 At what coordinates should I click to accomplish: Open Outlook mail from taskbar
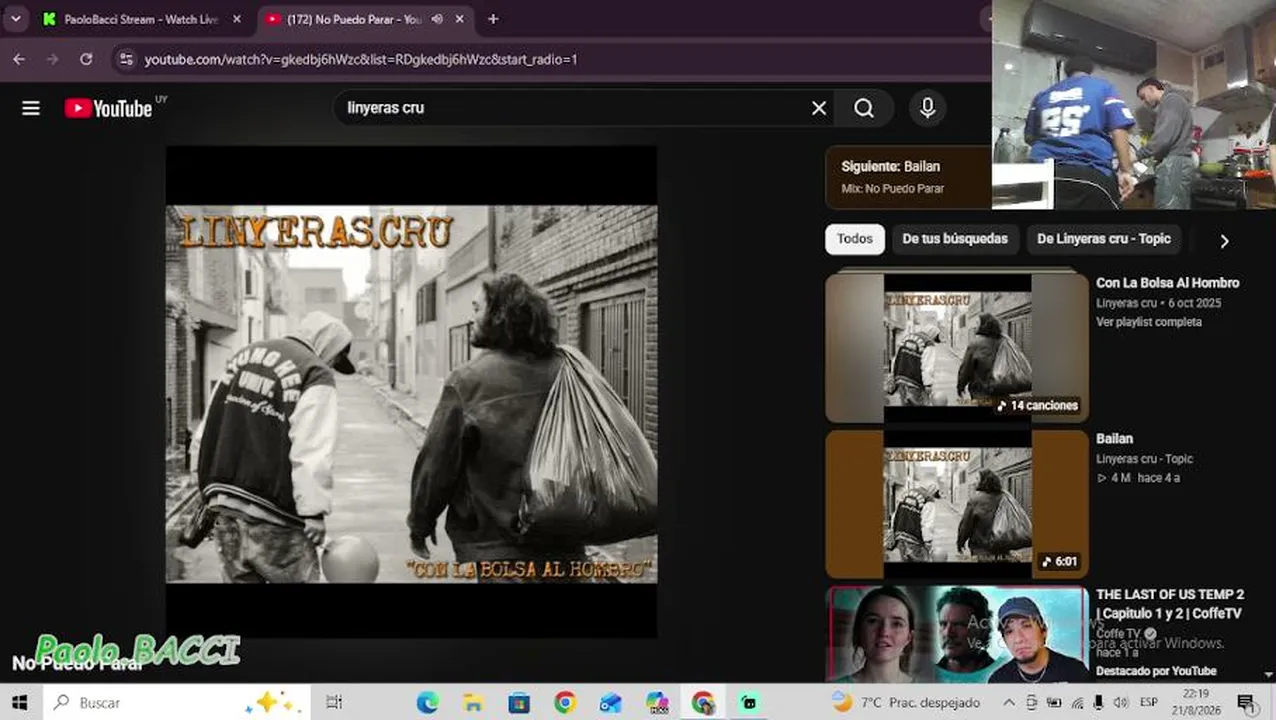click(x=611, y=702)
